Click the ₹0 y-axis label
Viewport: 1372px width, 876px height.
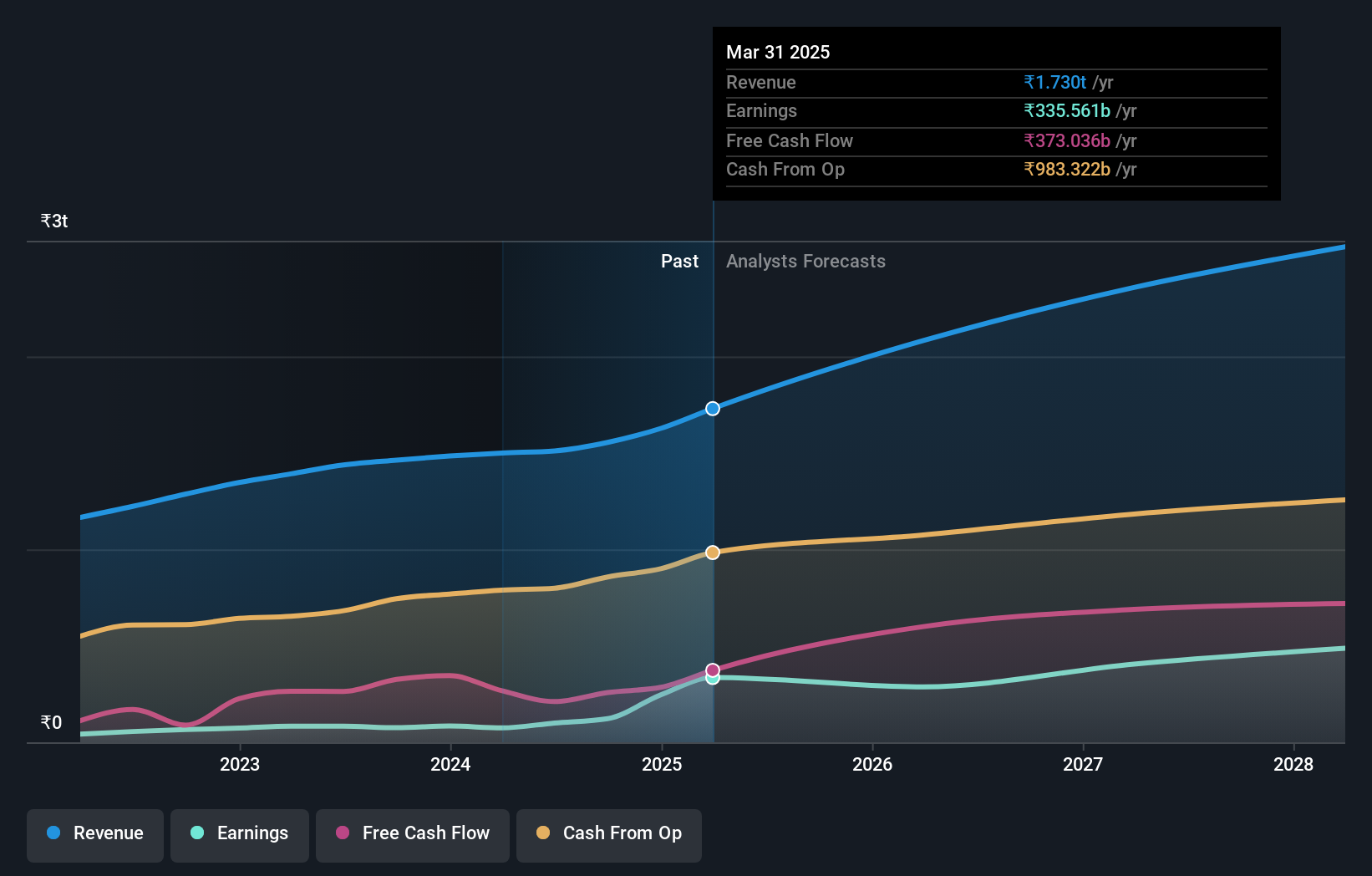point(51,722)
